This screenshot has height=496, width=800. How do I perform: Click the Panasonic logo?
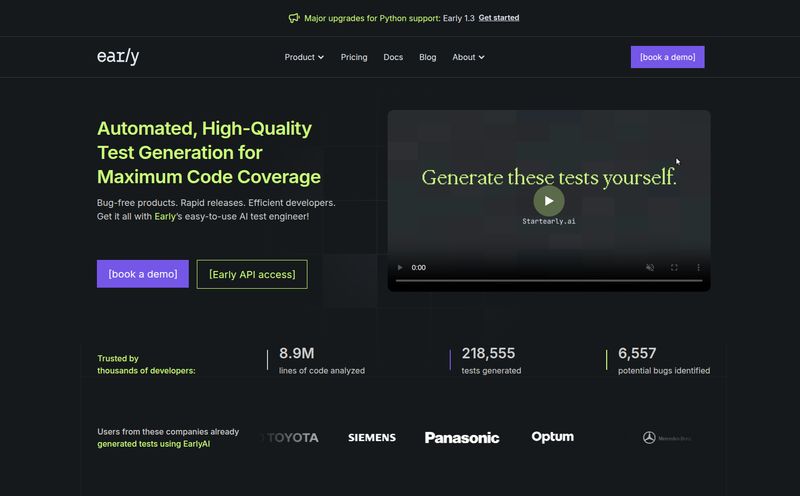pos(462,438)
